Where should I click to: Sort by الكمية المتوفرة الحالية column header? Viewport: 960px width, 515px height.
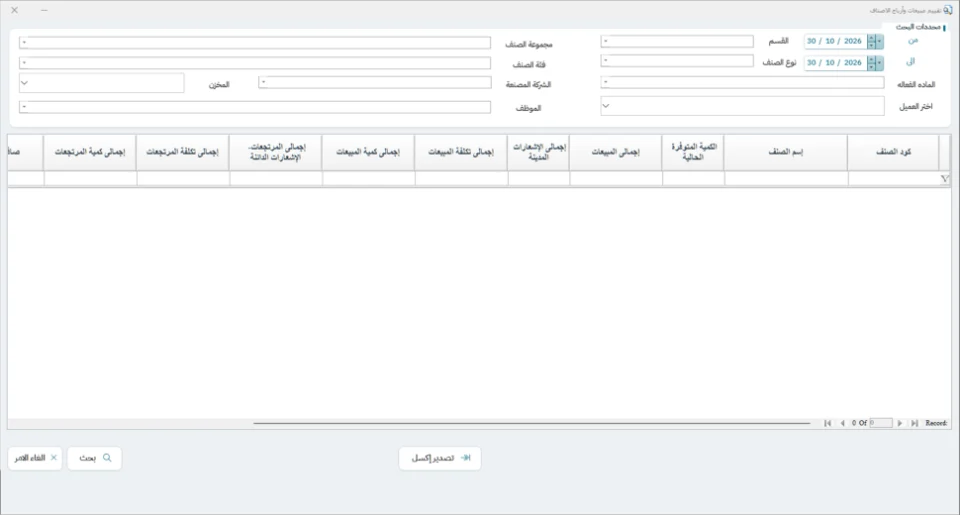(x=693, y=152)
